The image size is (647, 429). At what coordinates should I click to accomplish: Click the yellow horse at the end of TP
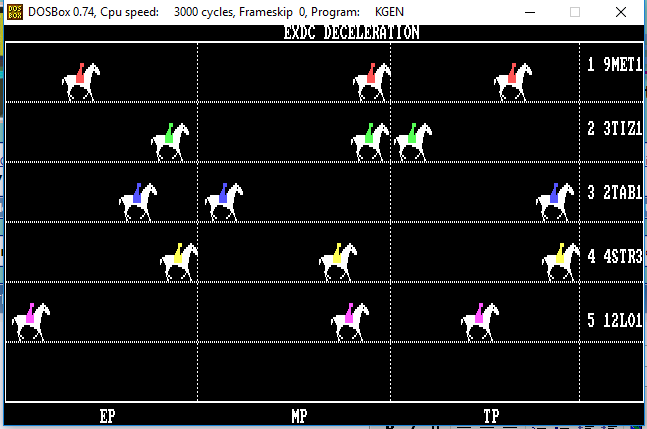coord(561,262)
